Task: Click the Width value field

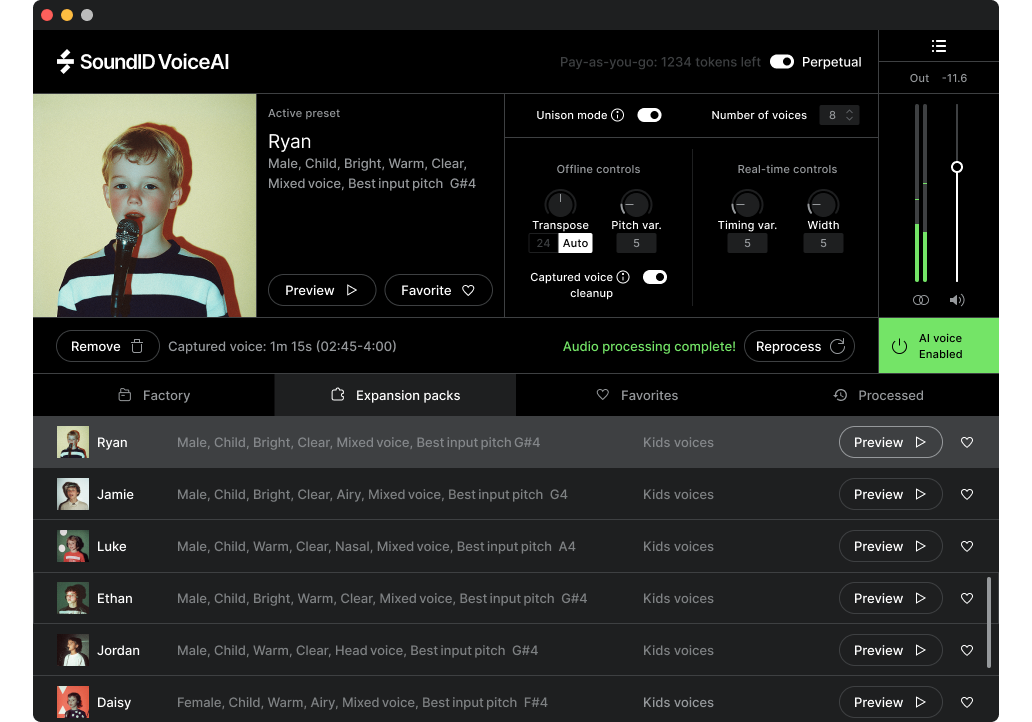Action: click(823, 244)
